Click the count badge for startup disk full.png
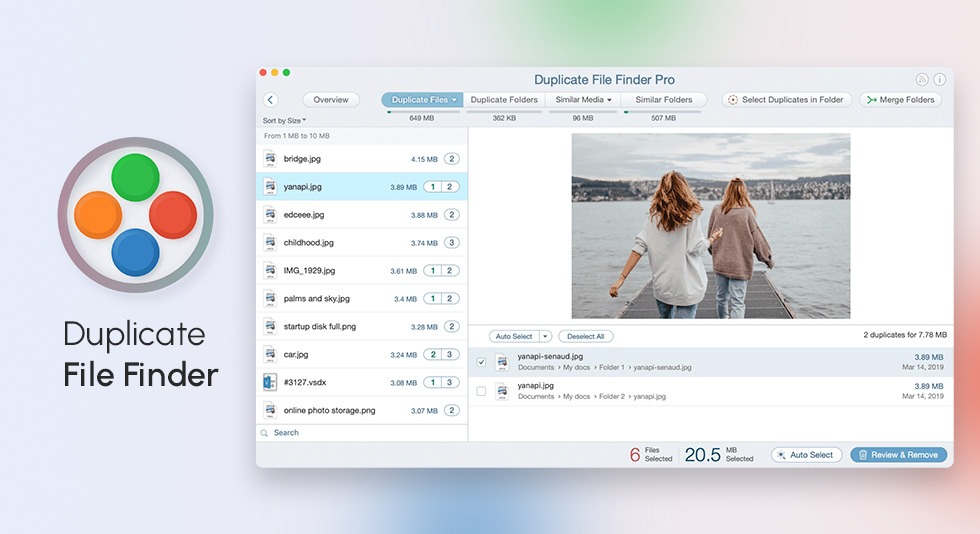Screen dimensions: 980x534 point(452,326)
